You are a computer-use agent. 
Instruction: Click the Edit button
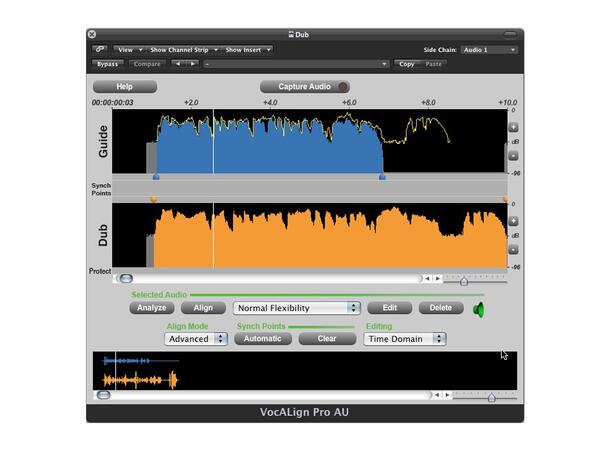click(x=389, y=308)
